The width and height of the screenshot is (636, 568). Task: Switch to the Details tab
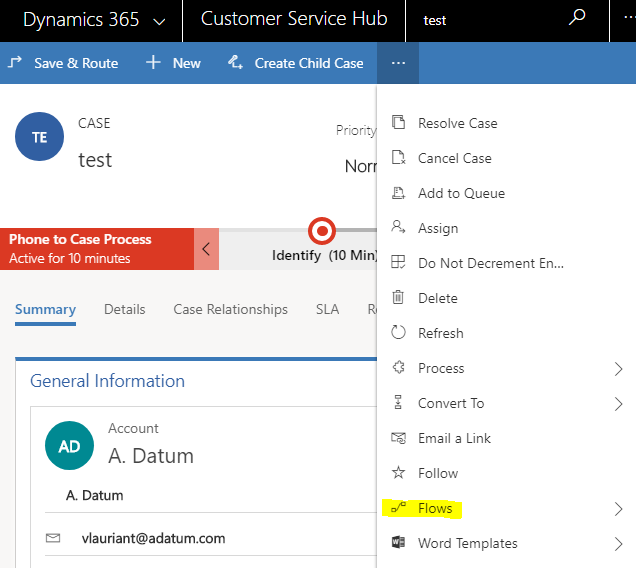coord(125,309)
